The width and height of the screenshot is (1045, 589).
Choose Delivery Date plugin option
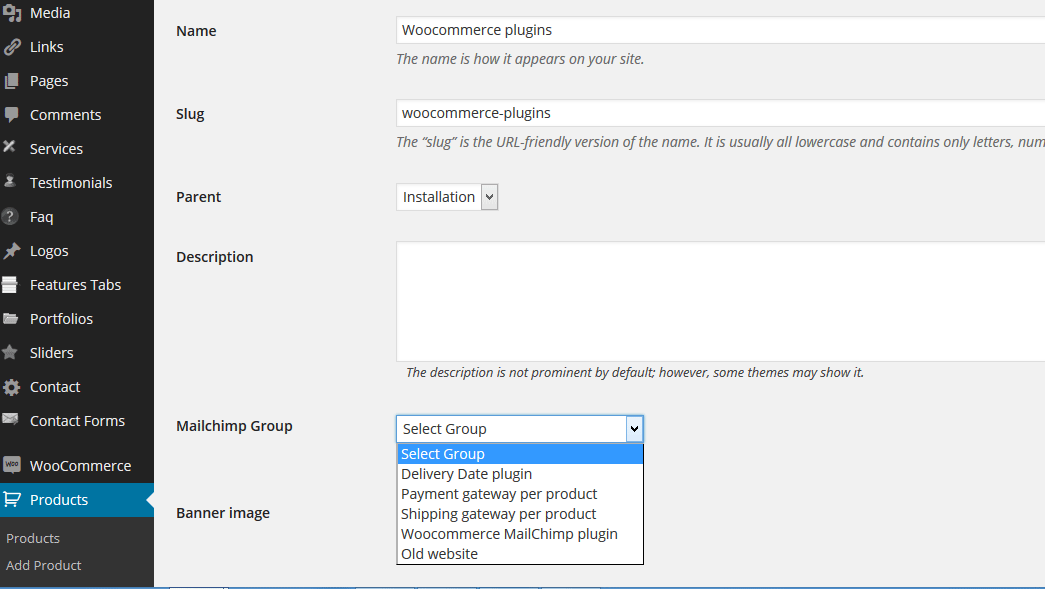466,474
